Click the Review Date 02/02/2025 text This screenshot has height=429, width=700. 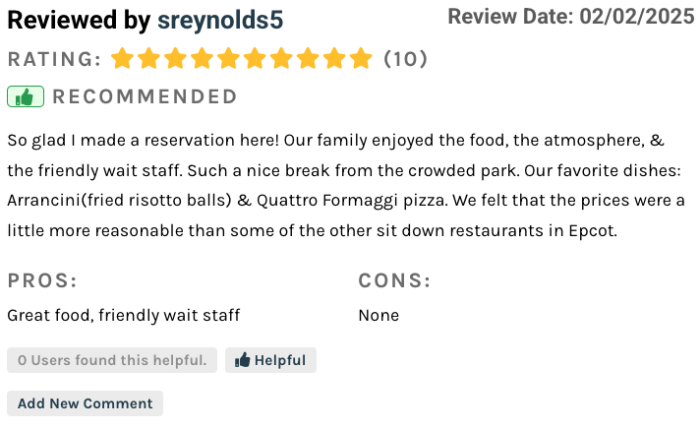point(571,17)
